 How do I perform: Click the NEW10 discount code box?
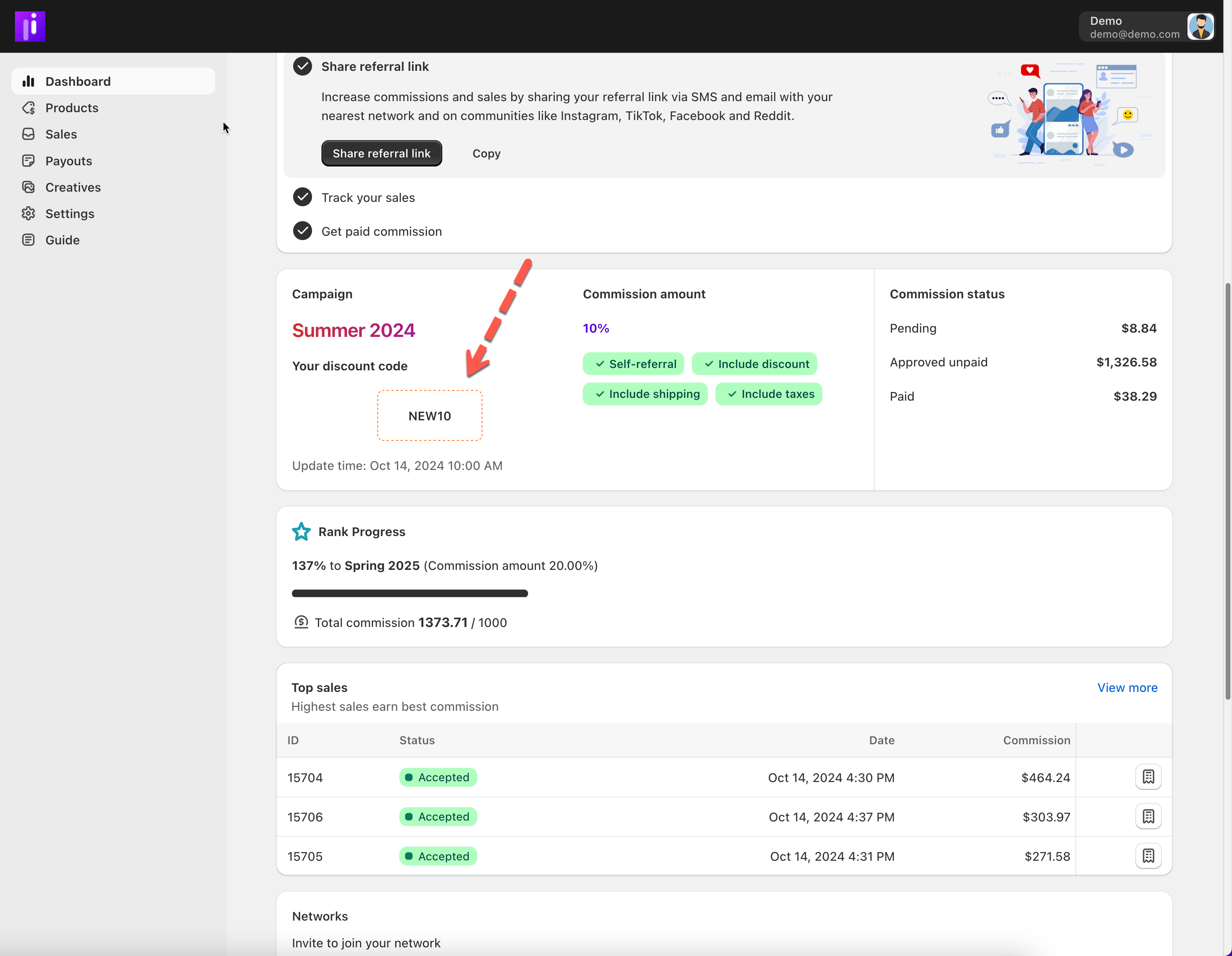coord(429,416)
